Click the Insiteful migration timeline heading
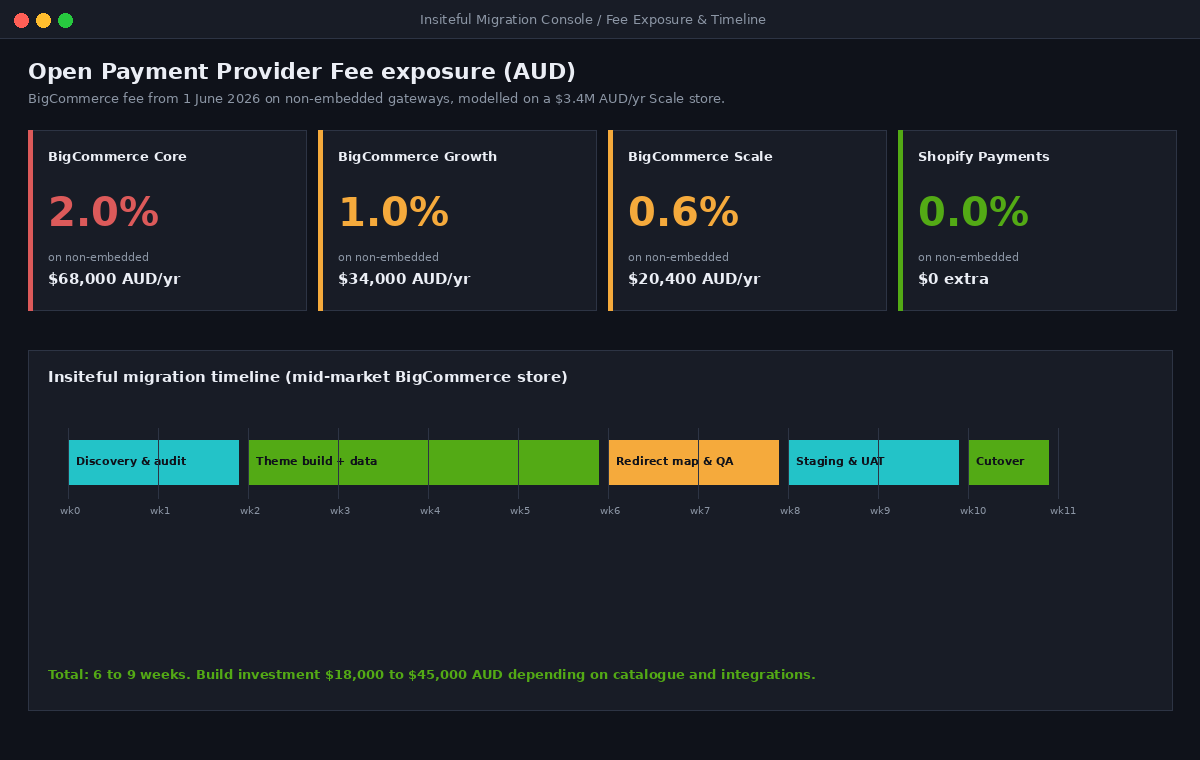 pyautogui.click(x=308, y=377)
